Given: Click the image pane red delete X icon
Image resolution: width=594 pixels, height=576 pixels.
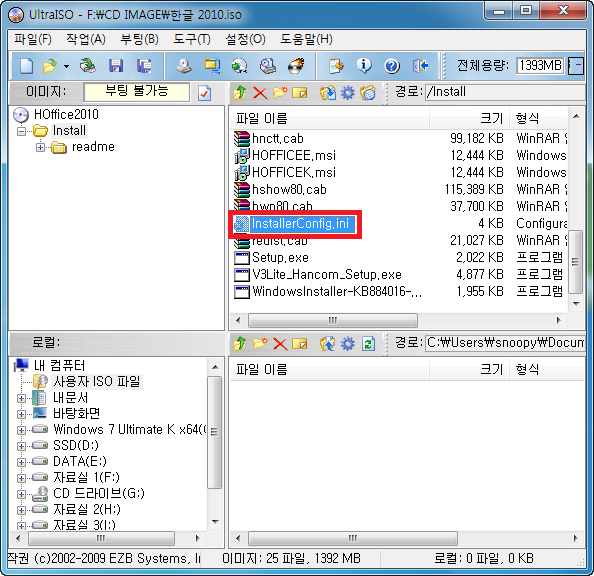Looking at the screenshot, I should pos(260,92).
